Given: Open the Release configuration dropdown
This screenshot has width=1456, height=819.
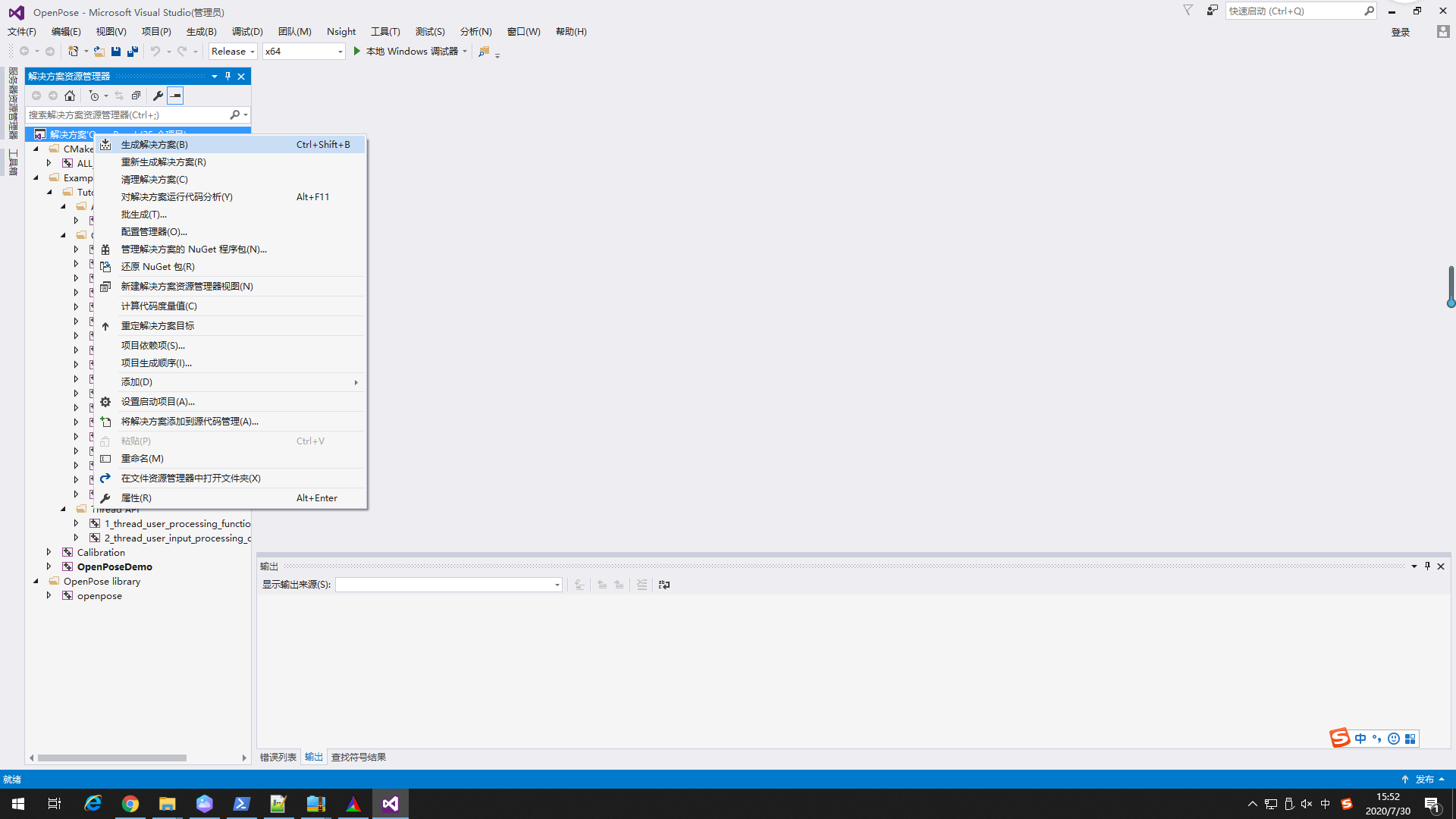Looking at the screenshot, I should click(x=233, y=52).
